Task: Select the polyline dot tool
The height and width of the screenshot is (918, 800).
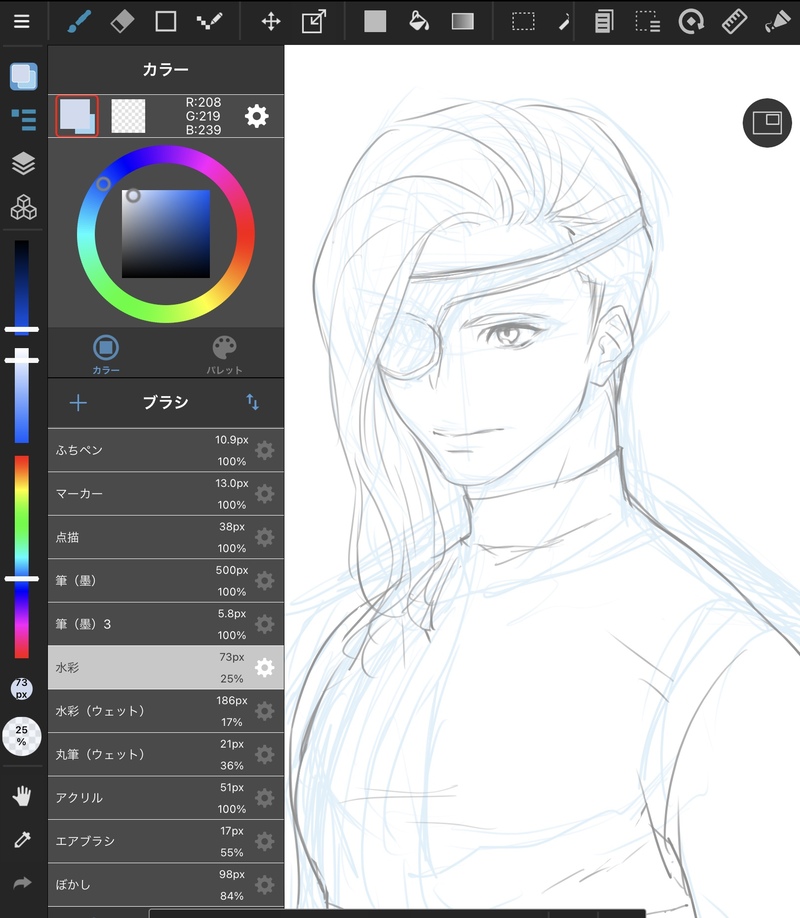Action: click(209, 22)
